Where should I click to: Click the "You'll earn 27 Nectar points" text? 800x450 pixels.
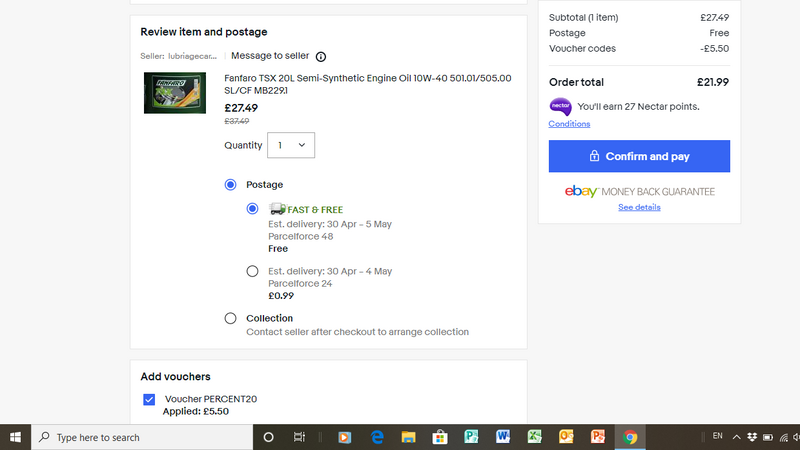(x=638, y=107)
